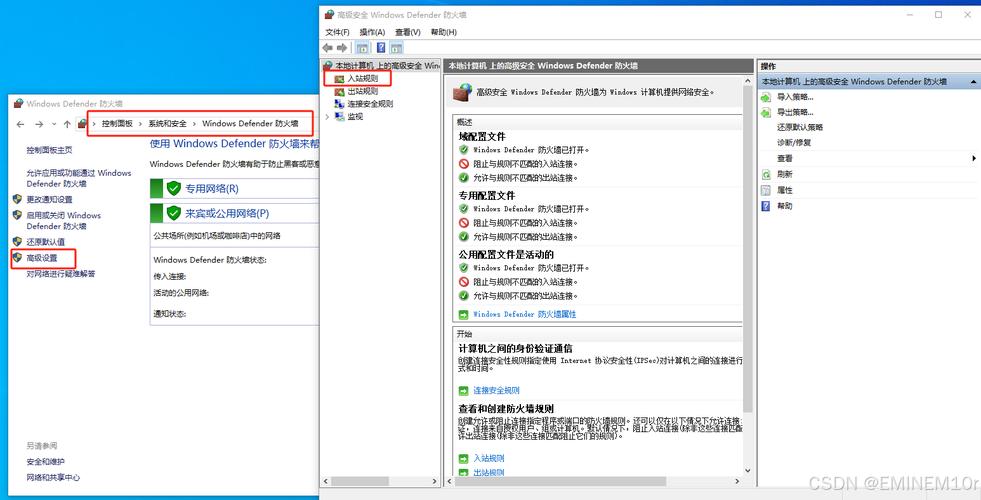The image size is (981, 500).
Task: Open the 帮助(H) menu
Action: [444, 32]
